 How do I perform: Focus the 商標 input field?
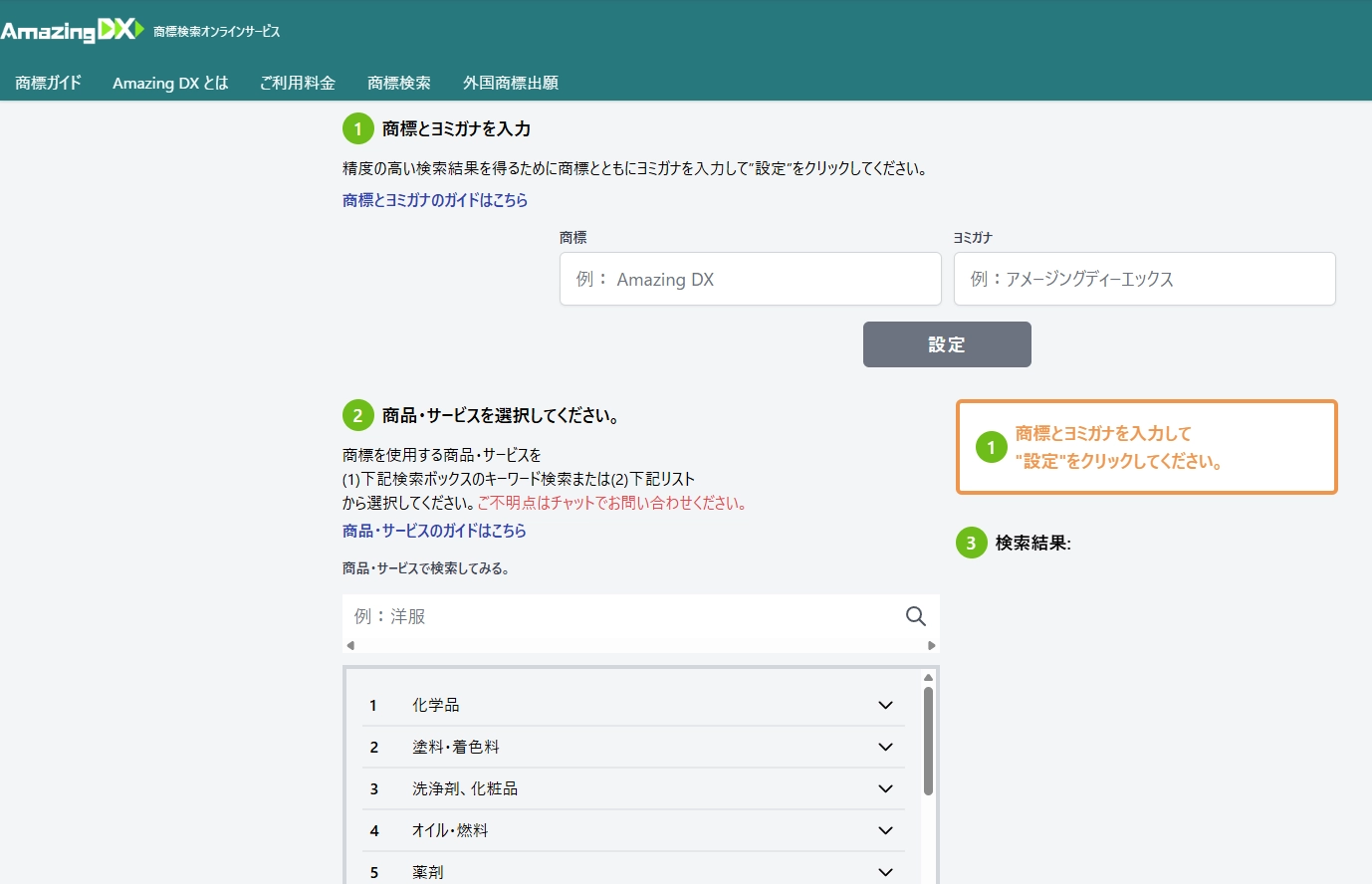click(750, 279)
